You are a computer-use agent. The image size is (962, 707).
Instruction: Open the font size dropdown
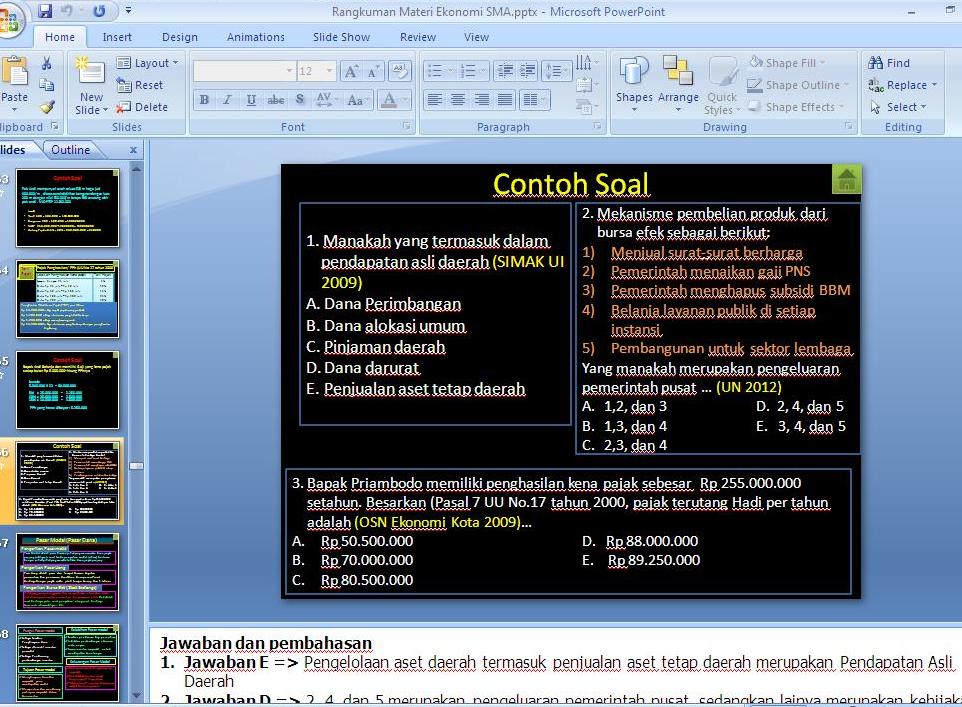click(327, 71)
